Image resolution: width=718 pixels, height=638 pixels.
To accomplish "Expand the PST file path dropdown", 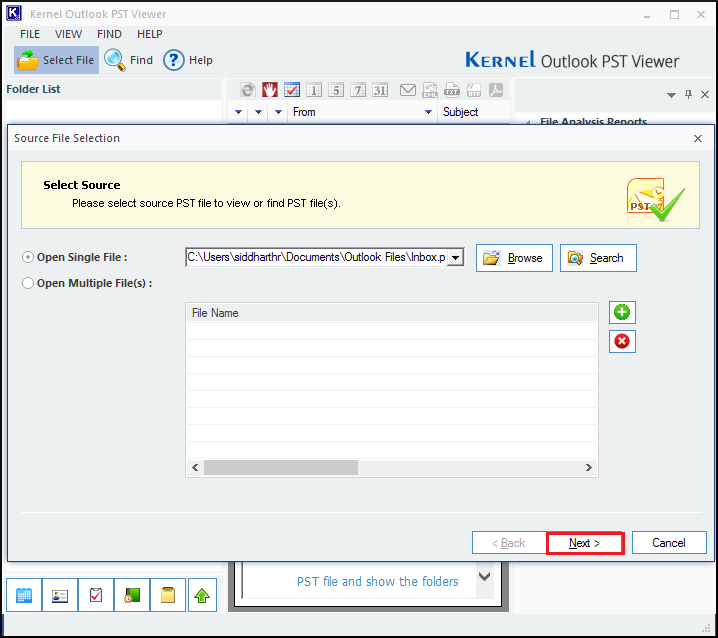I will pos(456,257).
